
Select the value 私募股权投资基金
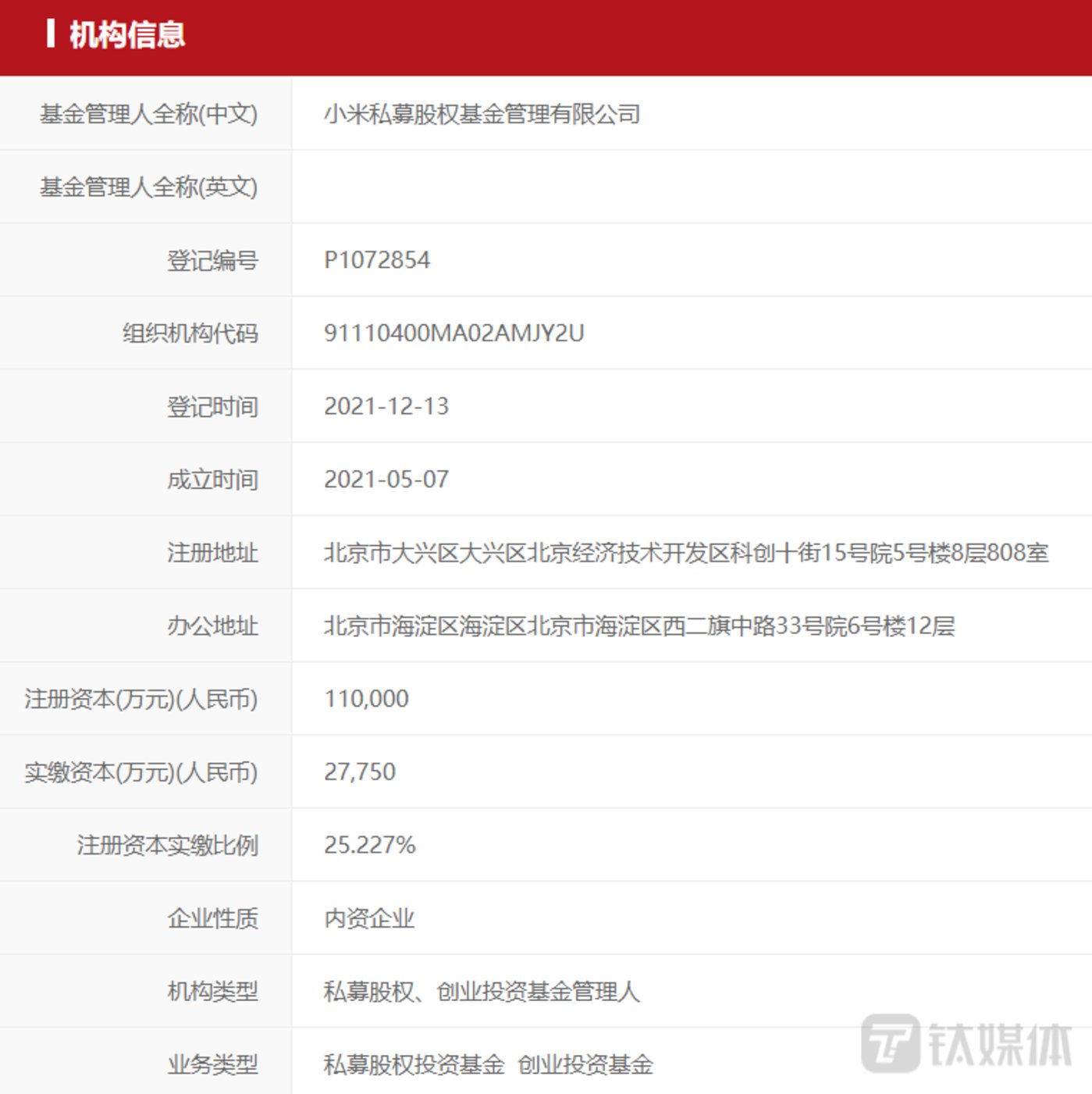pos(414,1064)
